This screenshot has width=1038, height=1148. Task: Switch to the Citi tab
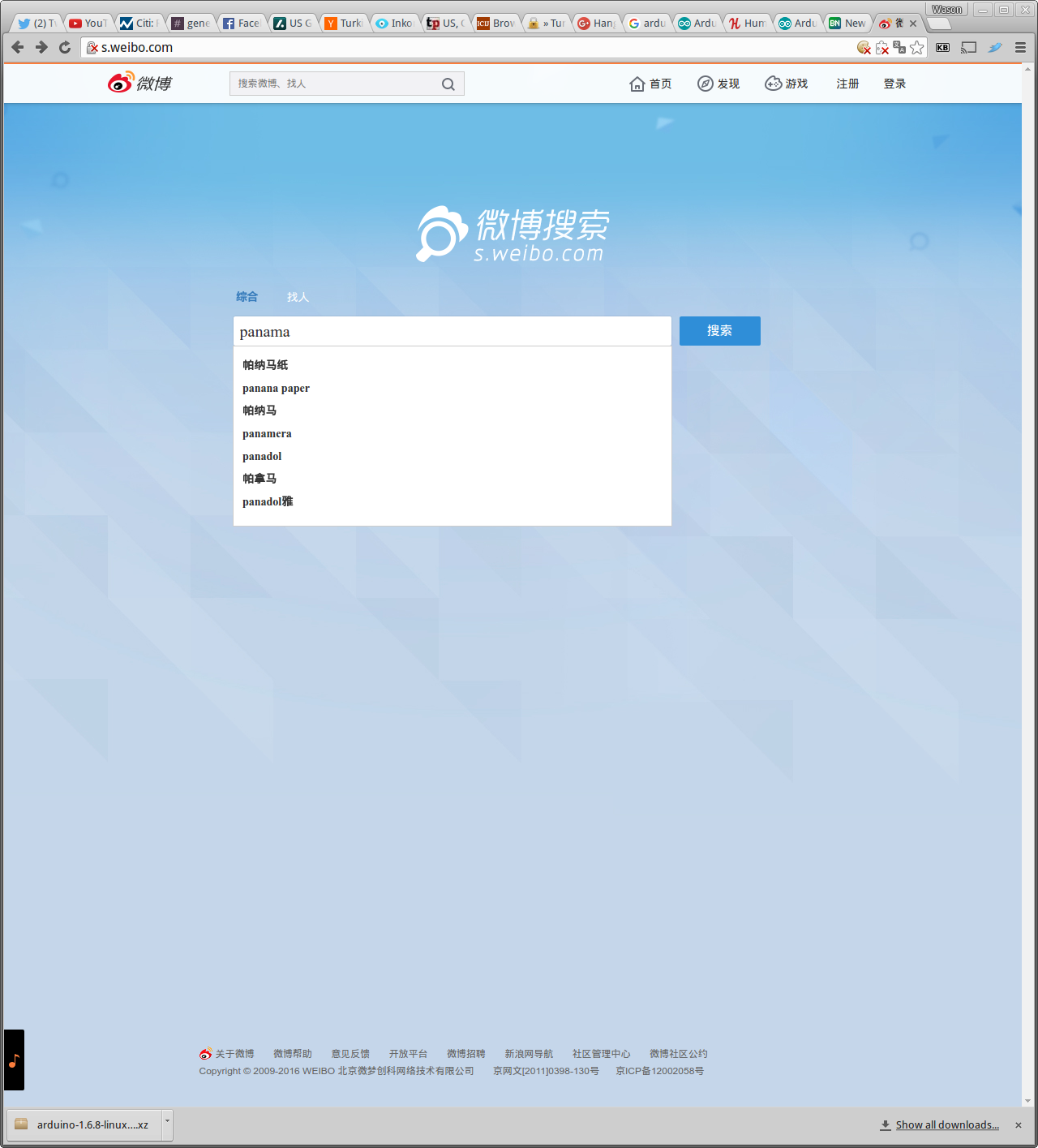pos(138,24)
